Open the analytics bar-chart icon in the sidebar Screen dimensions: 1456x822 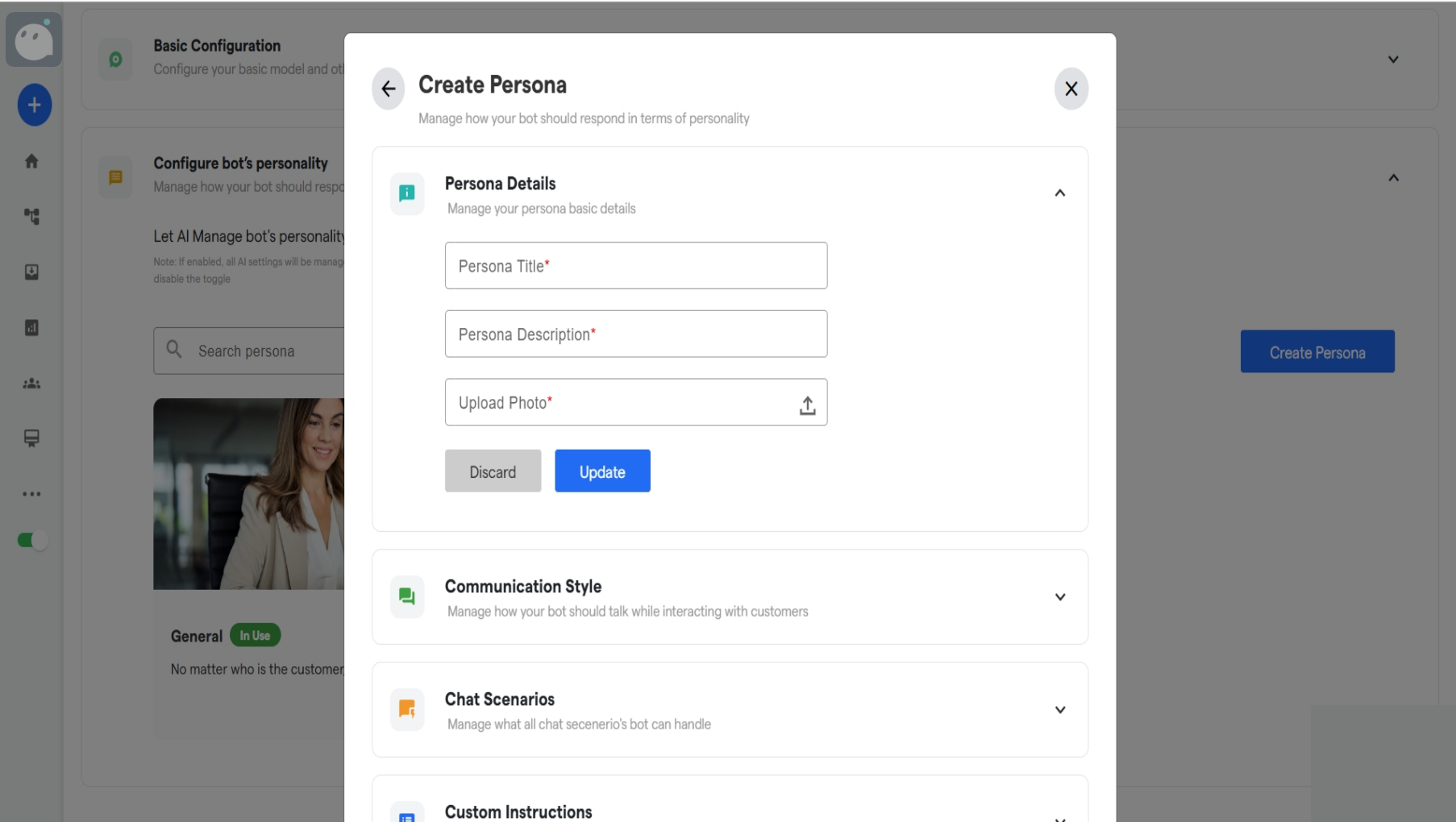32,328
